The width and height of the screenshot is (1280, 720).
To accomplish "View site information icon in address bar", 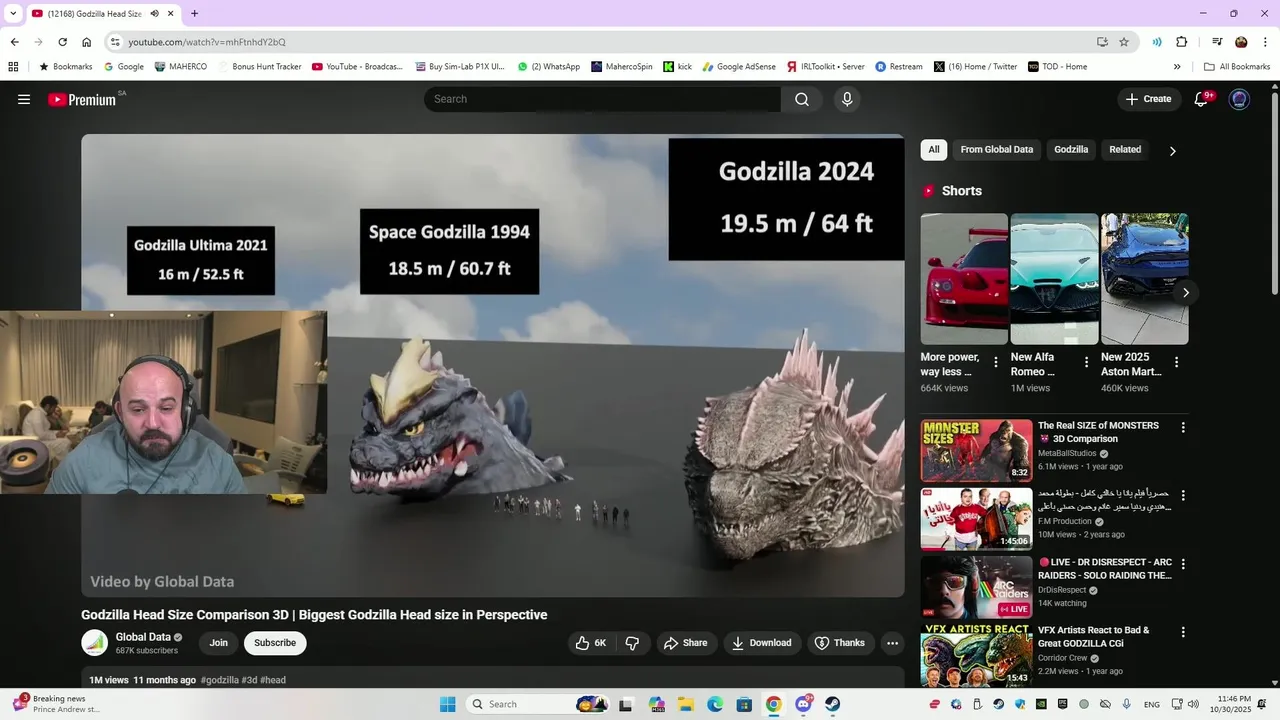I will [115, 42].
